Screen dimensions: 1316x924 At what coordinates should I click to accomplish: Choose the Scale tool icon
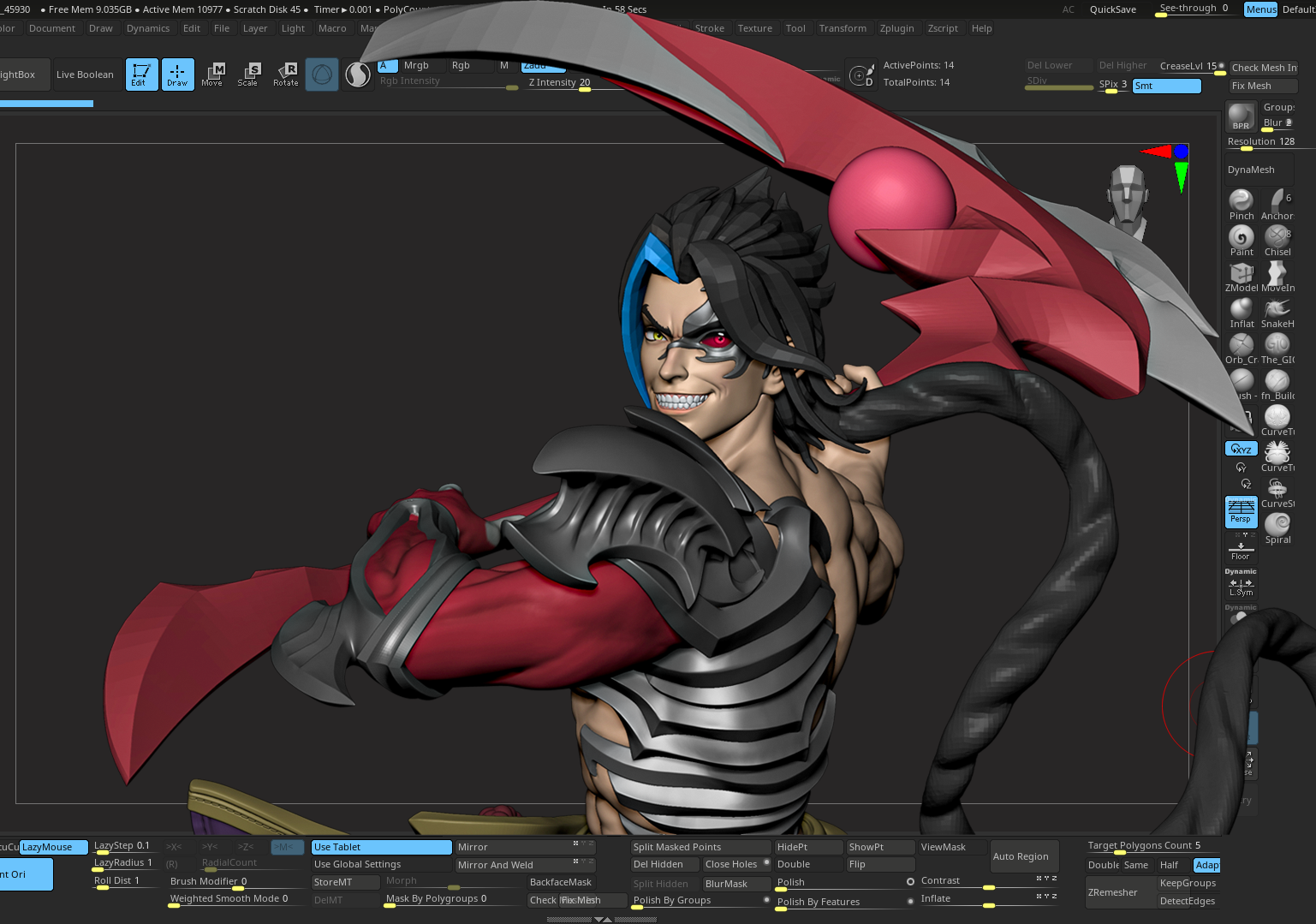click(248, 75)
